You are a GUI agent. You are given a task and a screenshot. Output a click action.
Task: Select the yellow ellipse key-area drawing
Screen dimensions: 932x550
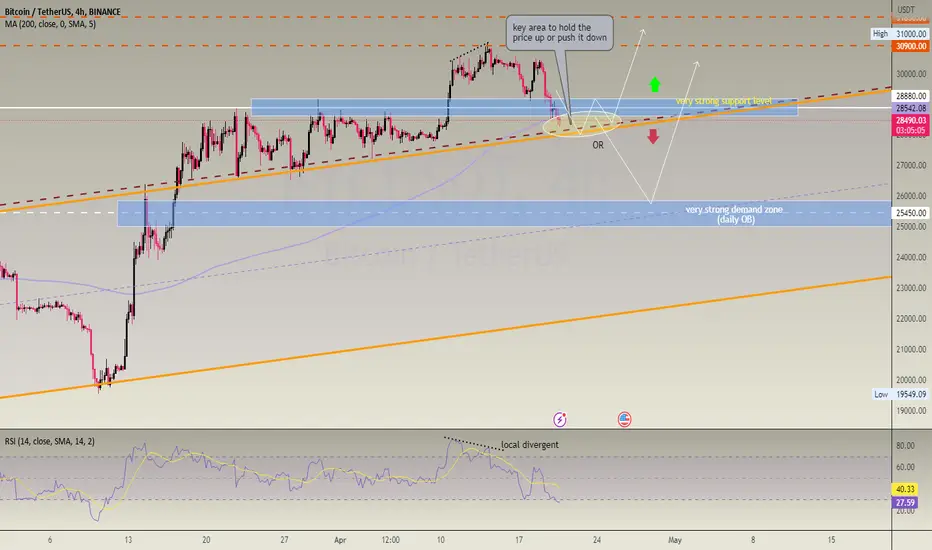pos(582,124)
